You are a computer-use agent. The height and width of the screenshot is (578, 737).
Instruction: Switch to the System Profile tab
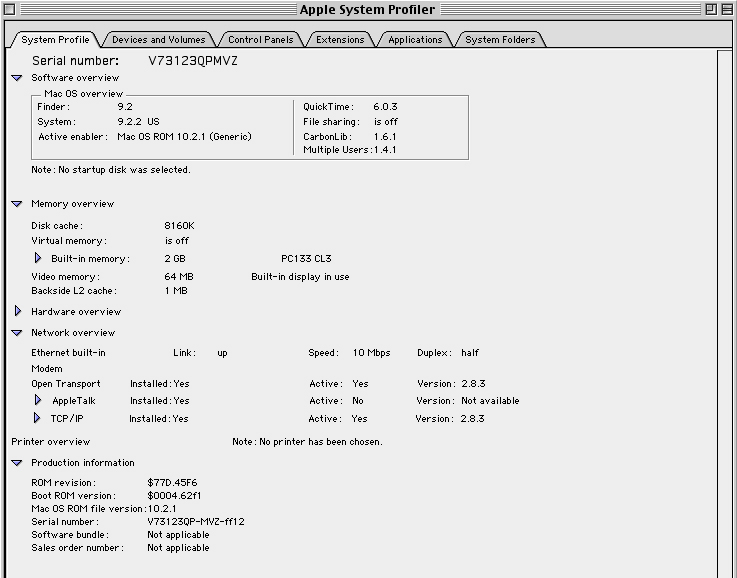pos(55,40)
